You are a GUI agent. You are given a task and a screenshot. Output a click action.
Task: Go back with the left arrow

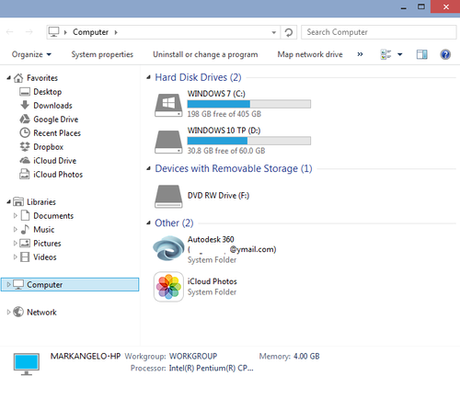[10, 32]
